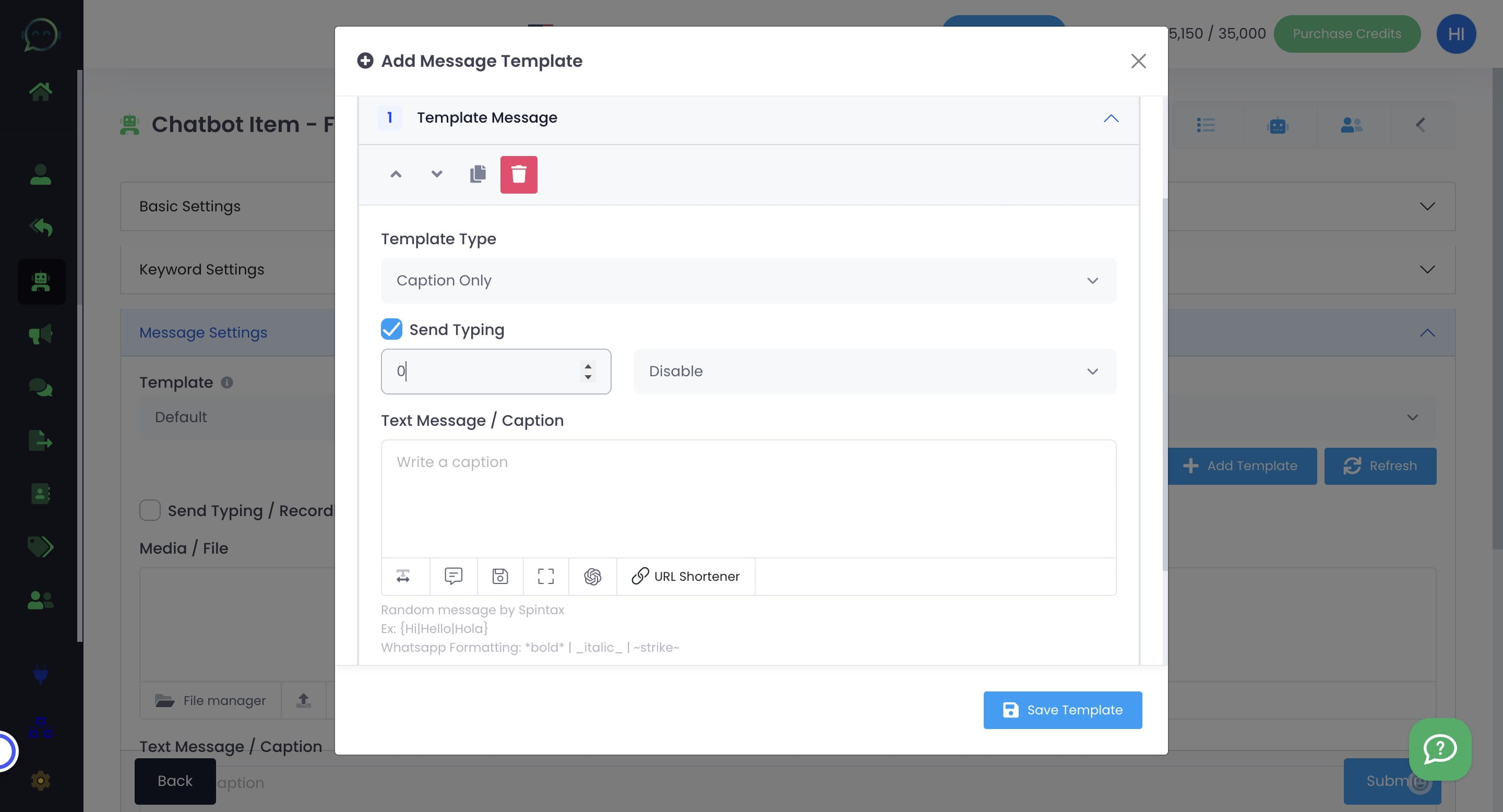Open the Home dashboard from the sidebar

(41, 91)
